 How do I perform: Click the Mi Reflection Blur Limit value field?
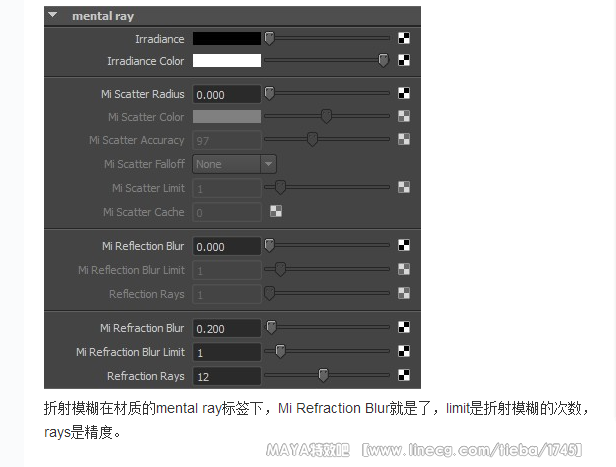click(x=227, y=270)
